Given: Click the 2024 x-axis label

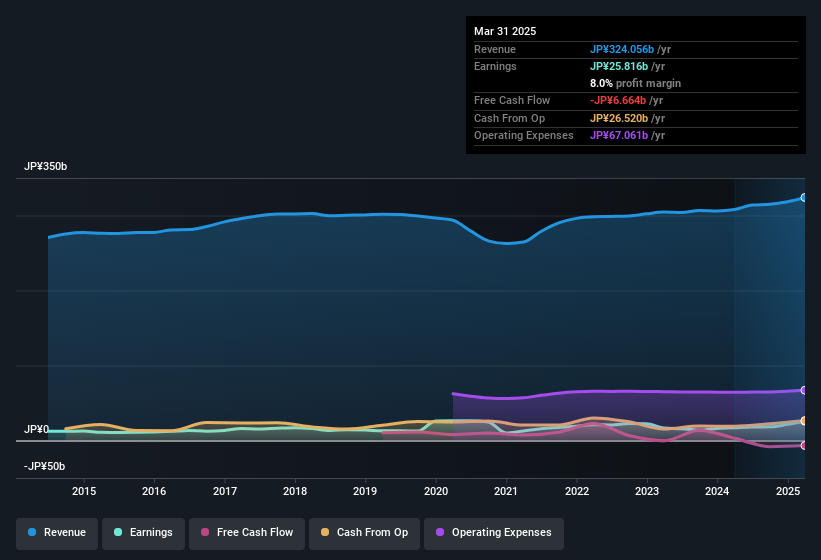Looking at the screenshot, I should tap(717, 491).
